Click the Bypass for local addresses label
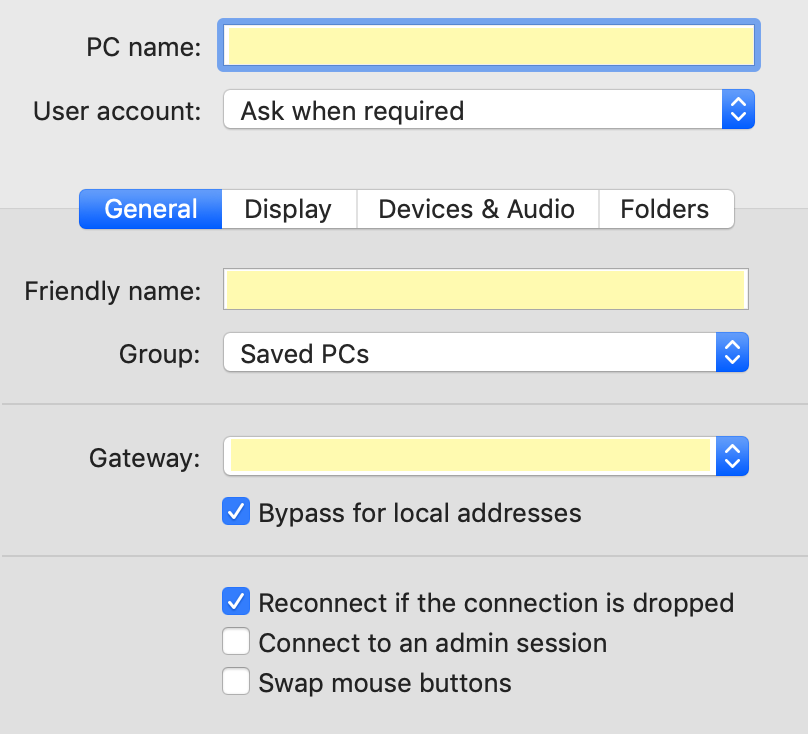808x734 pixels. click(420, 513)
